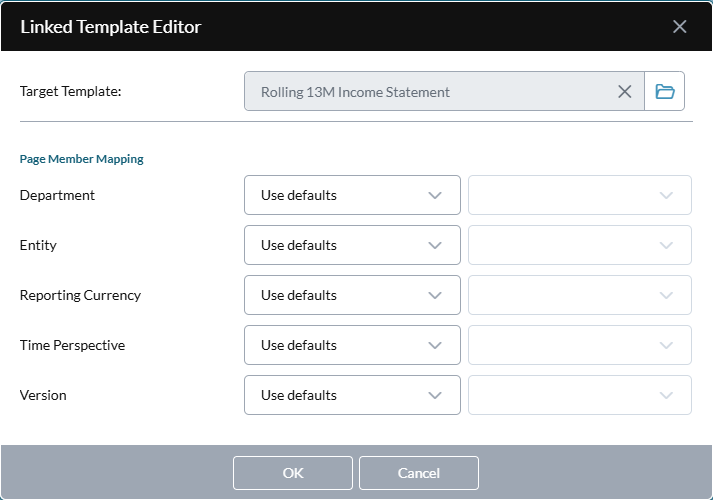
Task: Open the empty Time Perspective member dropdown
Action: 580,345
